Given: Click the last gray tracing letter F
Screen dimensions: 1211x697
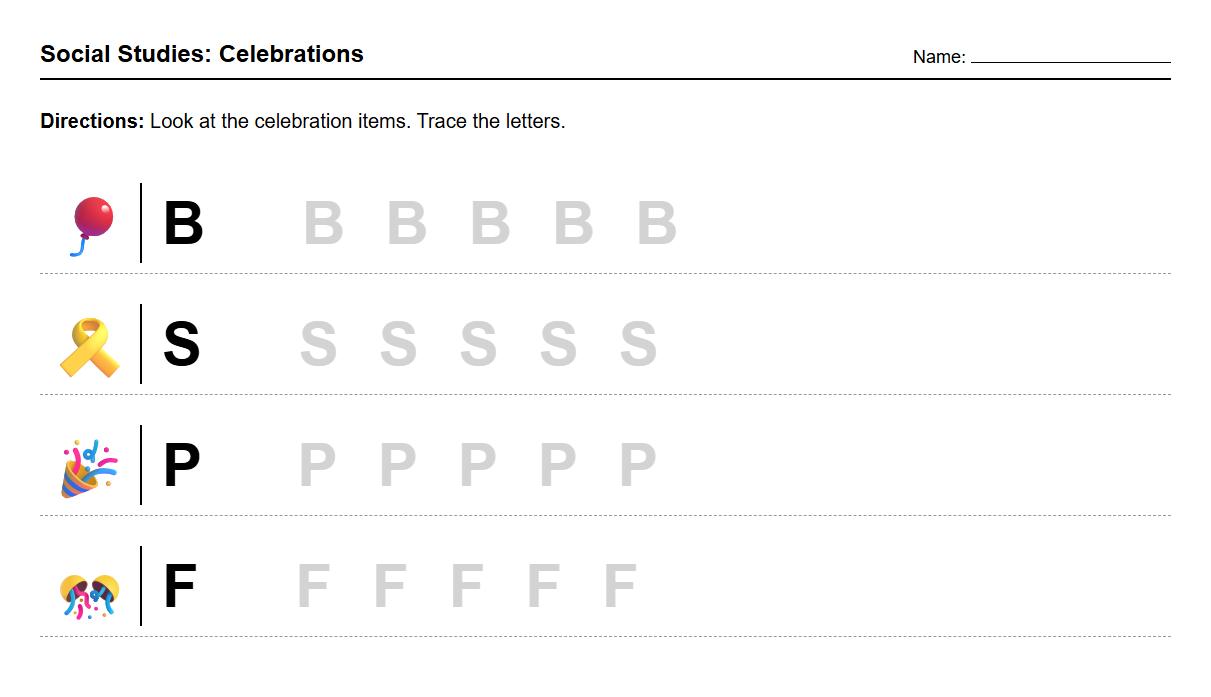Looking at the screenshot, I should point(620,587).
